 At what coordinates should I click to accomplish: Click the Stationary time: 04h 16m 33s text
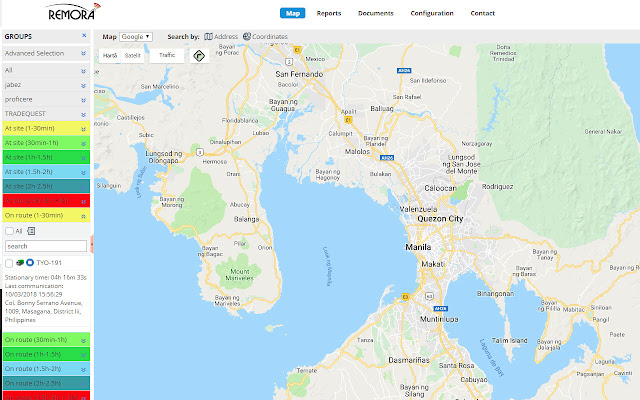46,277
